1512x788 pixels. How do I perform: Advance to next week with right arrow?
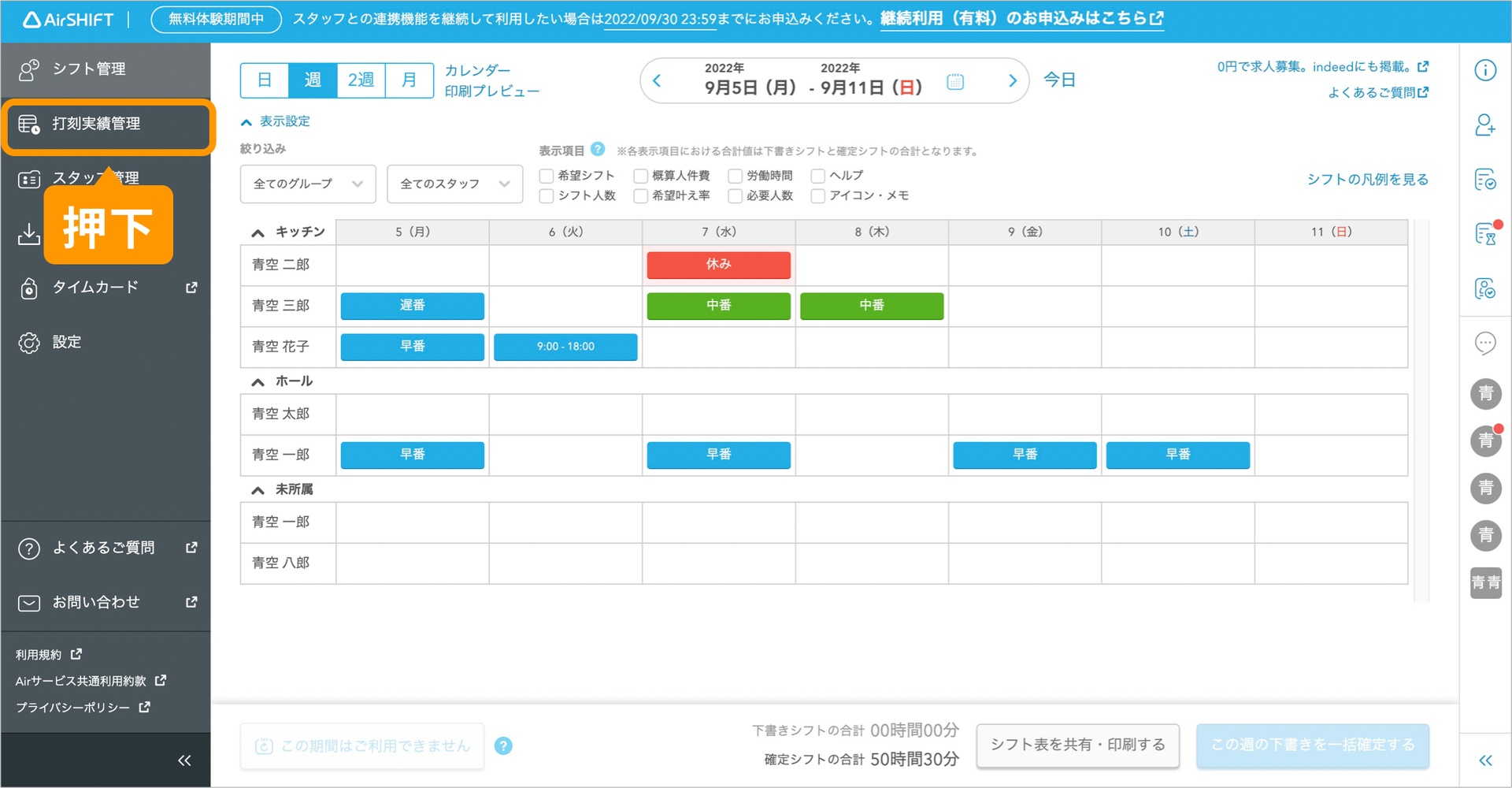coord(1013,81)
